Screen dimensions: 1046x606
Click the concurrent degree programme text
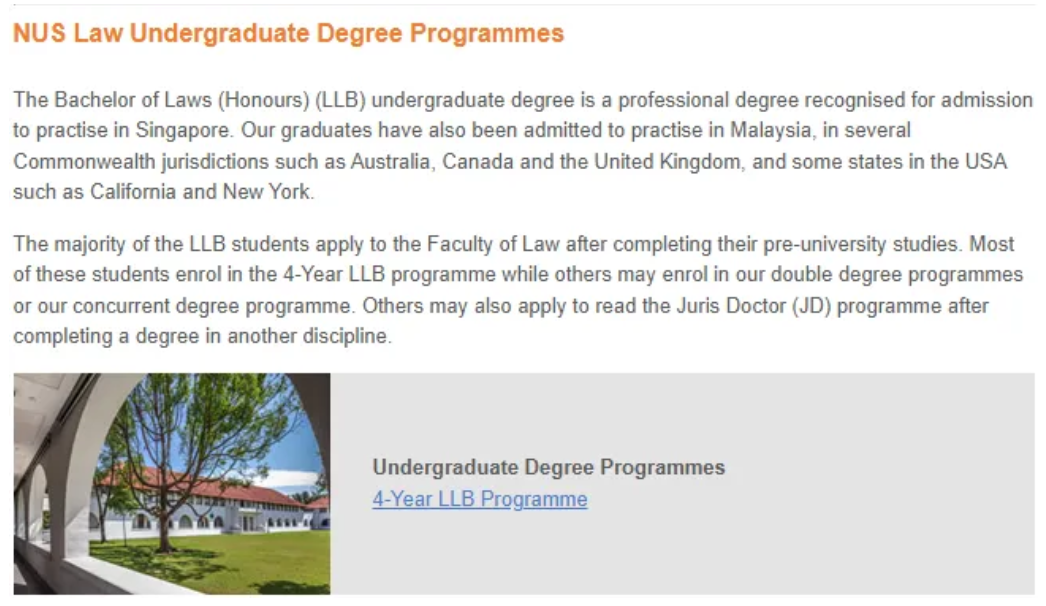pyautogui.click(x=211, y=306)
